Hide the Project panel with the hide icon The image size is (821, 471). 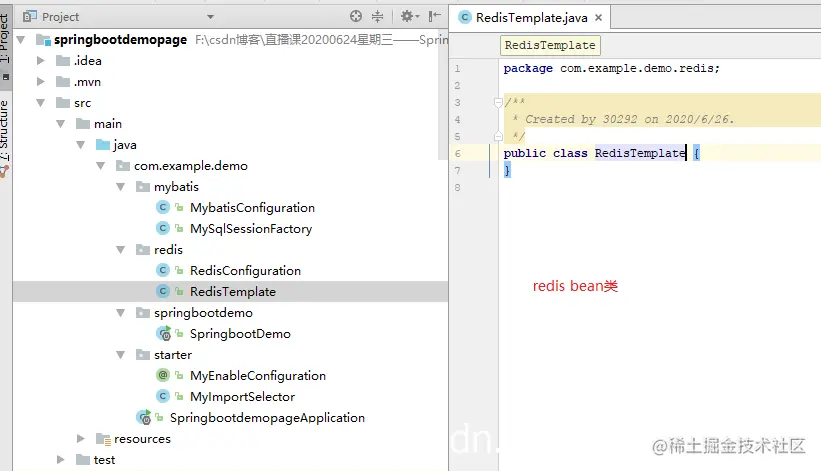[434, 16]
